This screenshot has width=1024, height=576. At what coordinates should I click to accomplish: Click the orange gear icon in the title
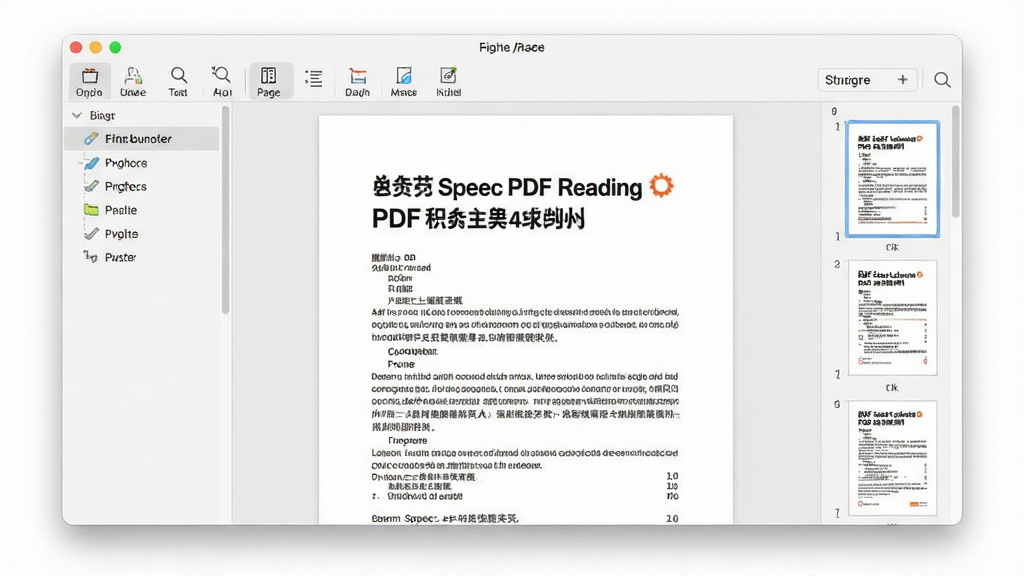661,185
